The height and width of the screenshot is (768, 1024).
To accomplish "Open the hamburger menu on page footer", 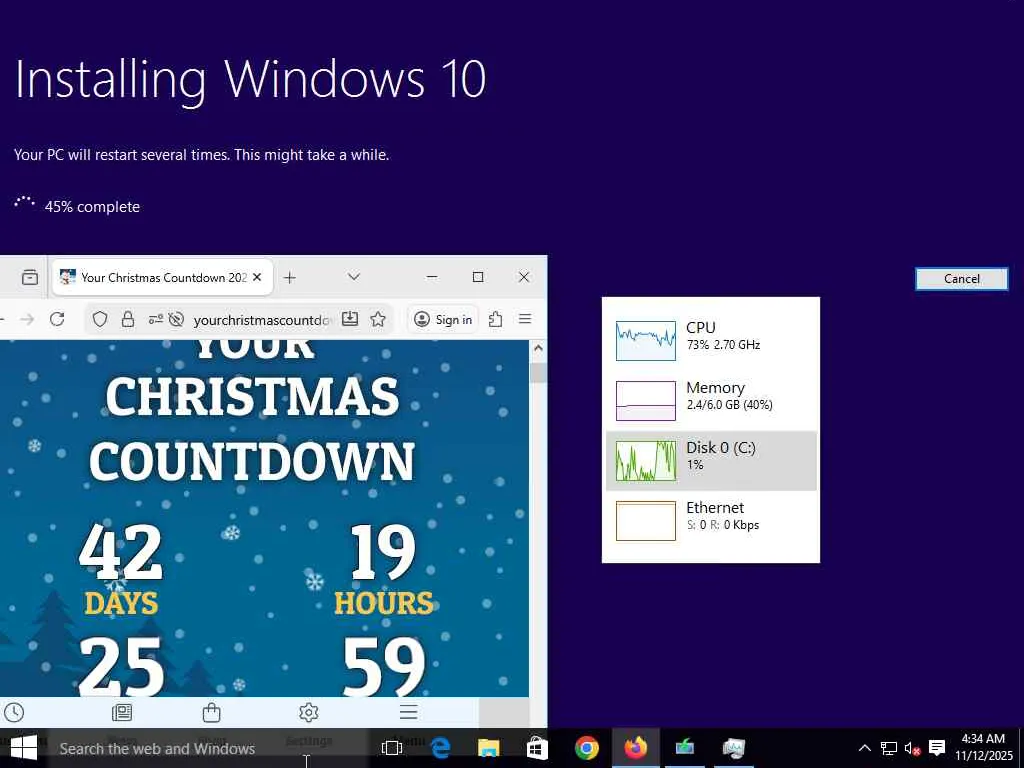I will [x=409, y=712].
